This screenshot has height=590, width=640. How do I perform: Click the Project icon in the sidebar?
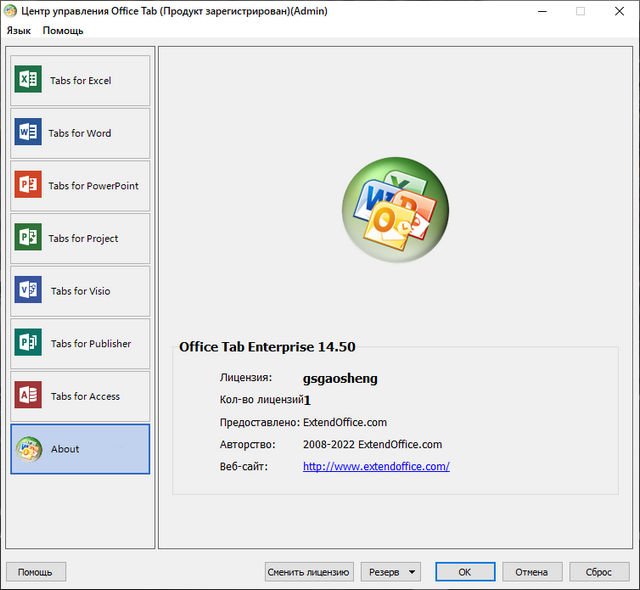[28, 238]
